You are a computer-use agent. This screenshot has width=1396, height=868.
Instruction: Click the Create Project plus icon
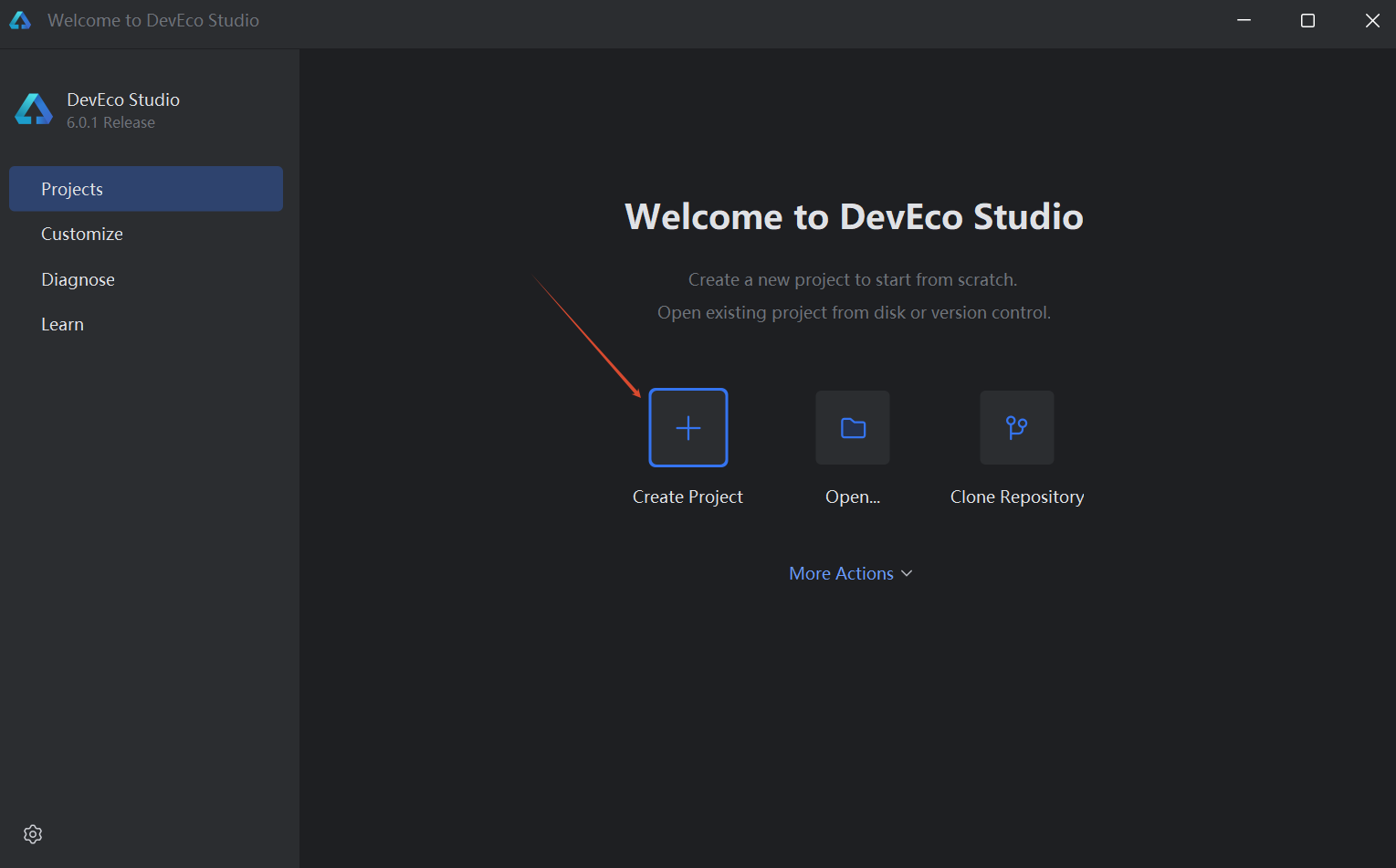688,428
